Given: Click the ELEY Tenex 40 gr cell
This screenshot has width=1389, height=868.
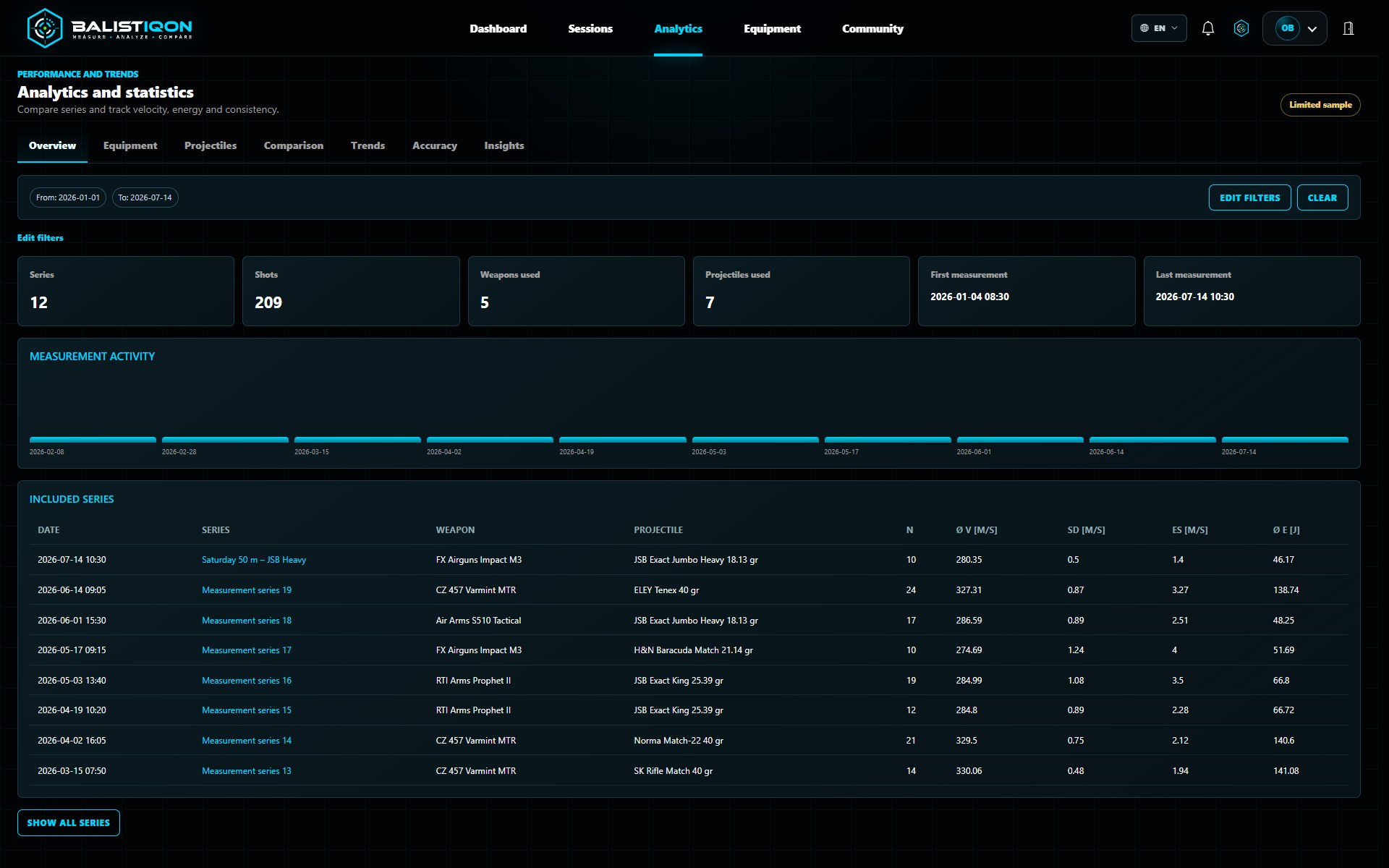Looking at the screenshot, I should pos(666,590).
